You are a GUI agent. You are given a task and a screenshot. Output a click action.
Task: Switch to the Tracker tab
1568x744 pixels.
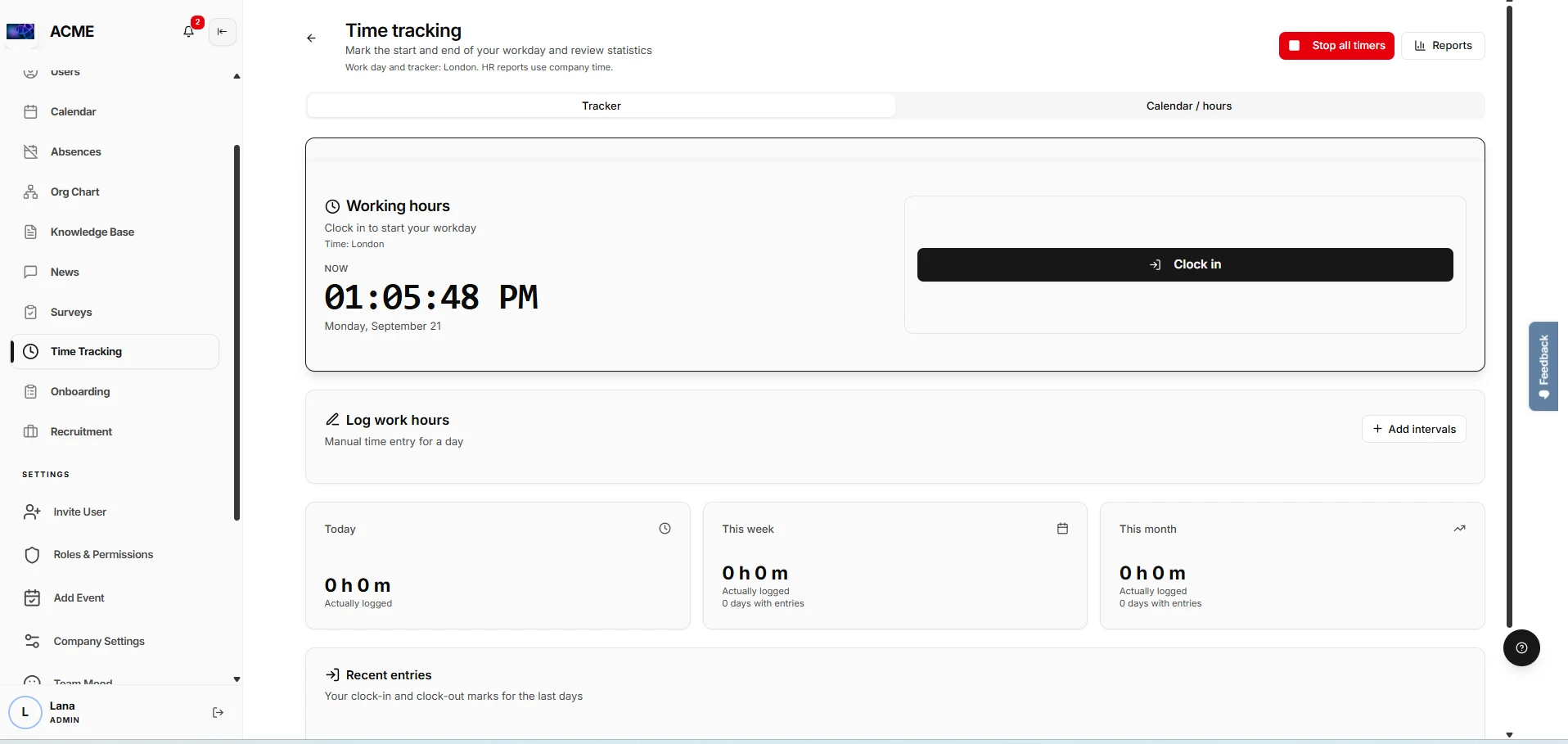(602, 106)
